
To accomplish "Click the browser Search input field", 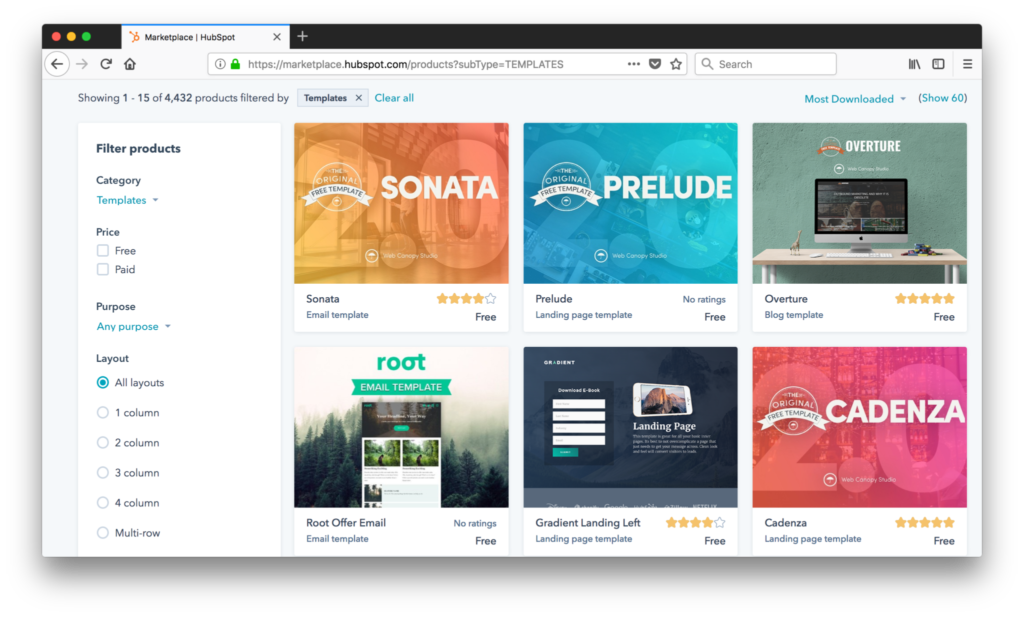I will point(765,64).
